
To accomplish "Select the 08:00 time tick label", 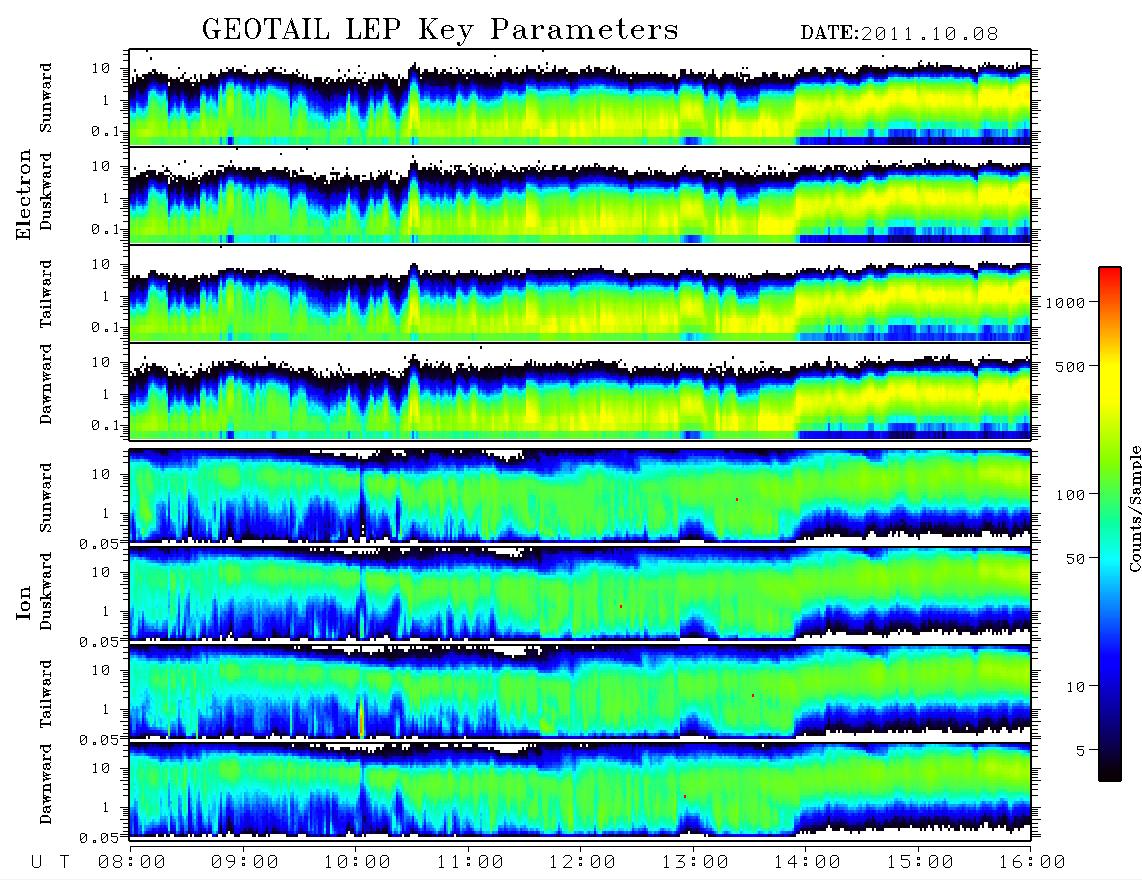I will click(132, 863).
